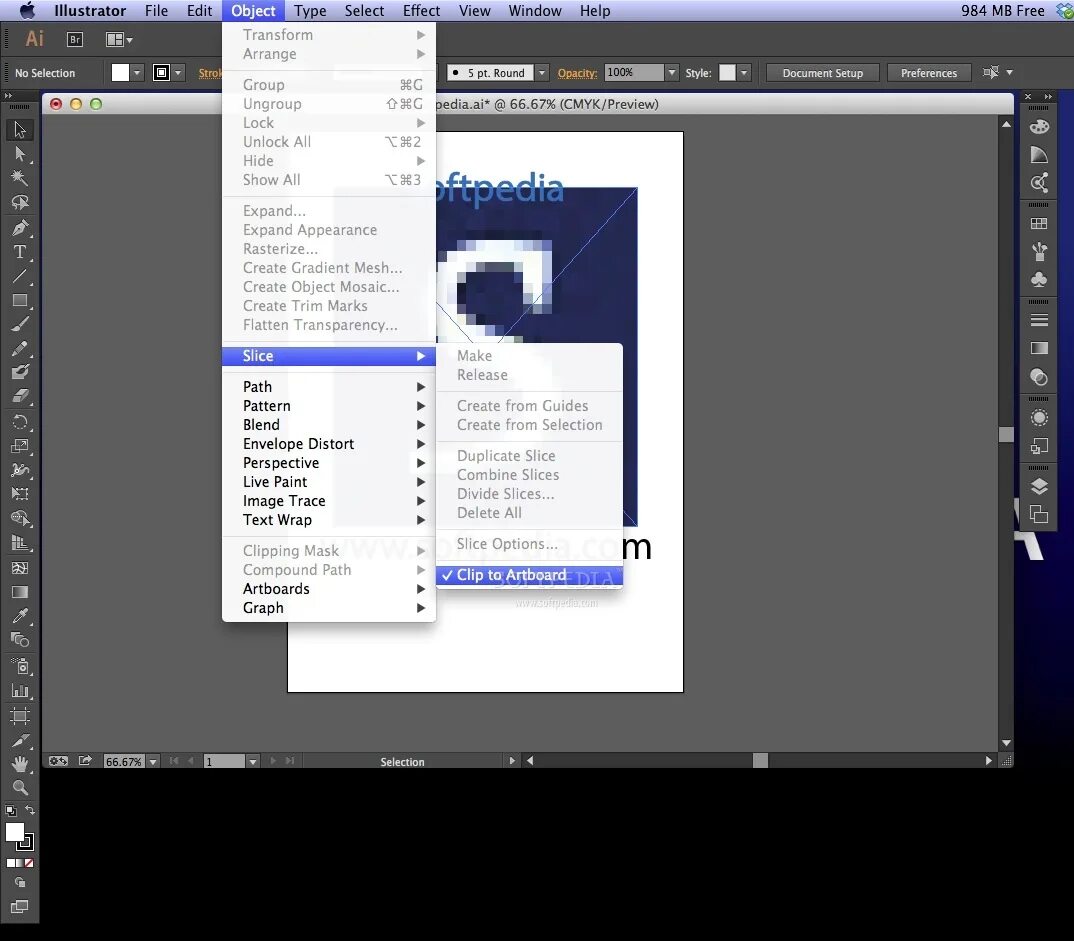Click the white Fill box in toolbox
The image size is (1074, 941).
(14, 831)
